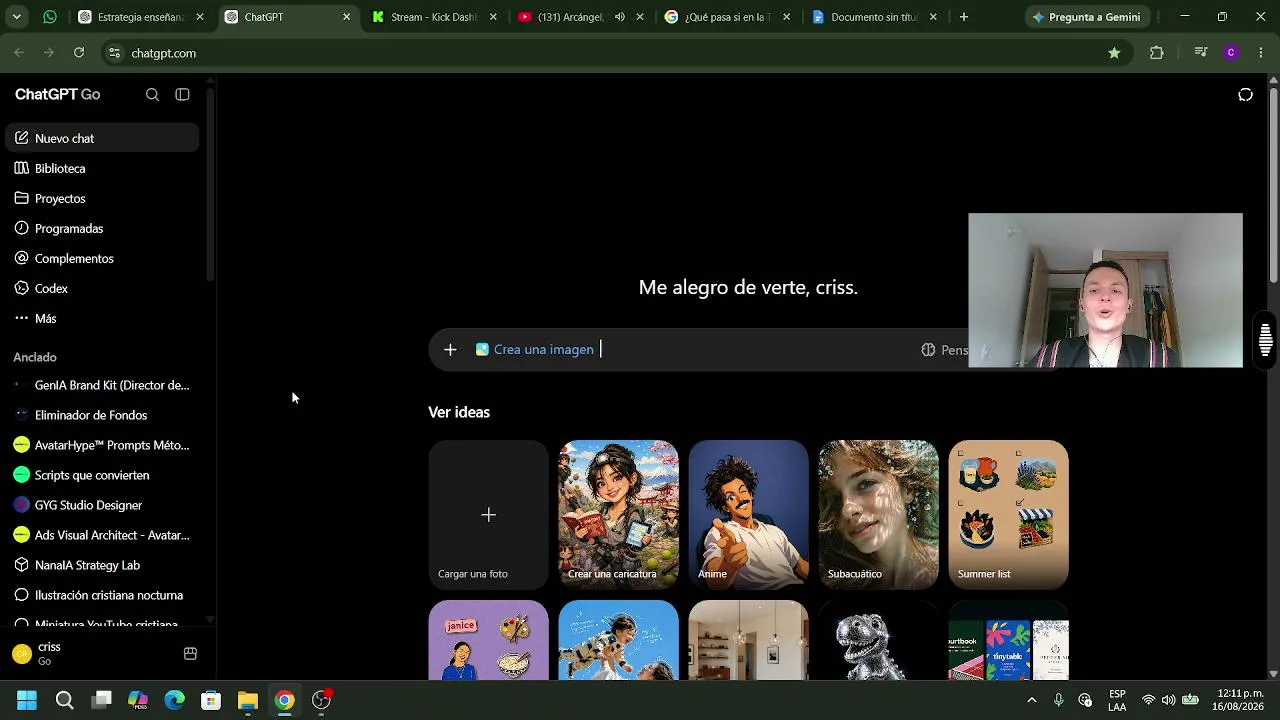
Task: Select the Crear una caricatura idea
Action: point(618,515)
